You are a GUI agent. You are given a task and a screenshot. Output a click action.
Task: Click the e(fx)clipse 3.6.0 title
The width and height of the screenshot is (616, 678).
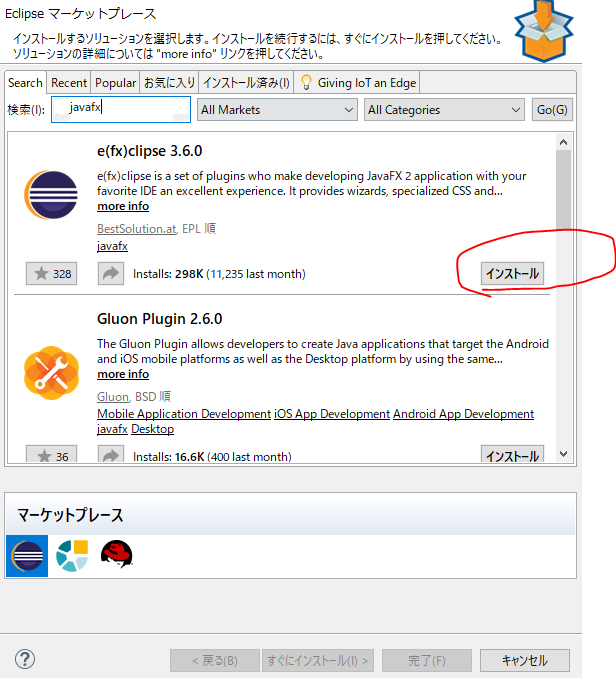[x=150, y=151]
